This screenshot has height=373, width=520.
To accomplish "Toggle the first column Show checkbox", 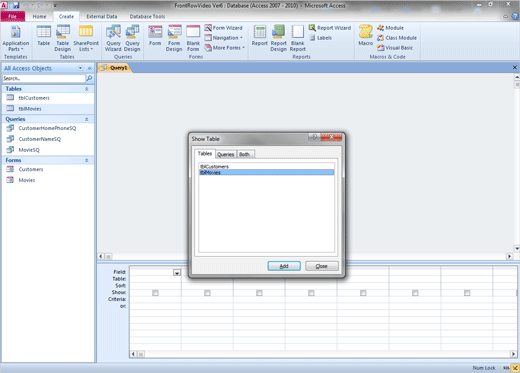I will tap(155, 293).
